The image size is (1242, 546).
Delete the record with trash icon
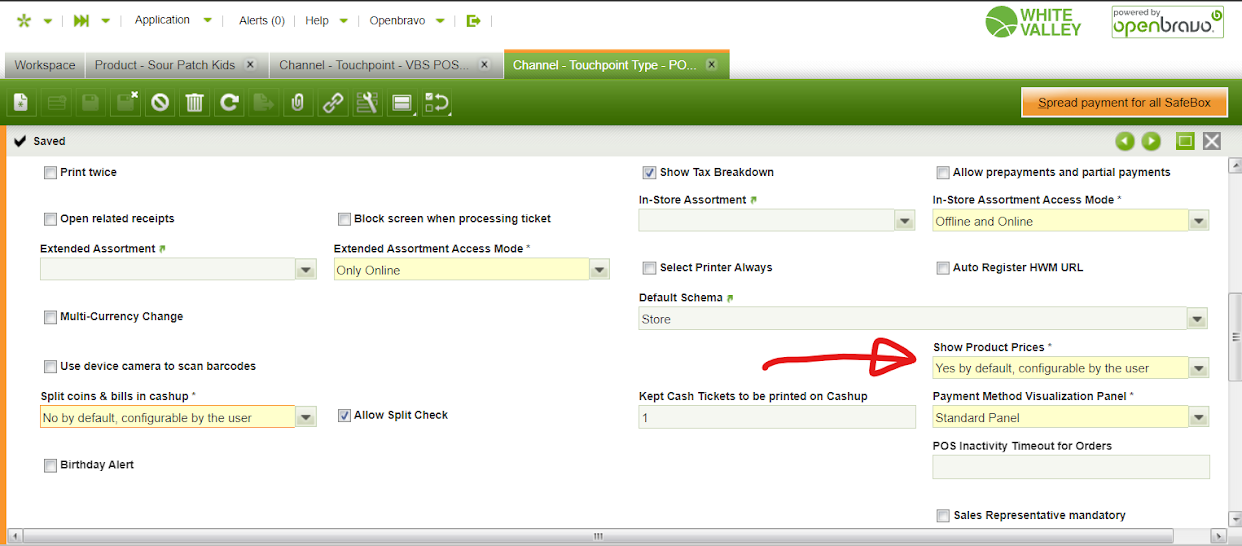tap(195, 102)
